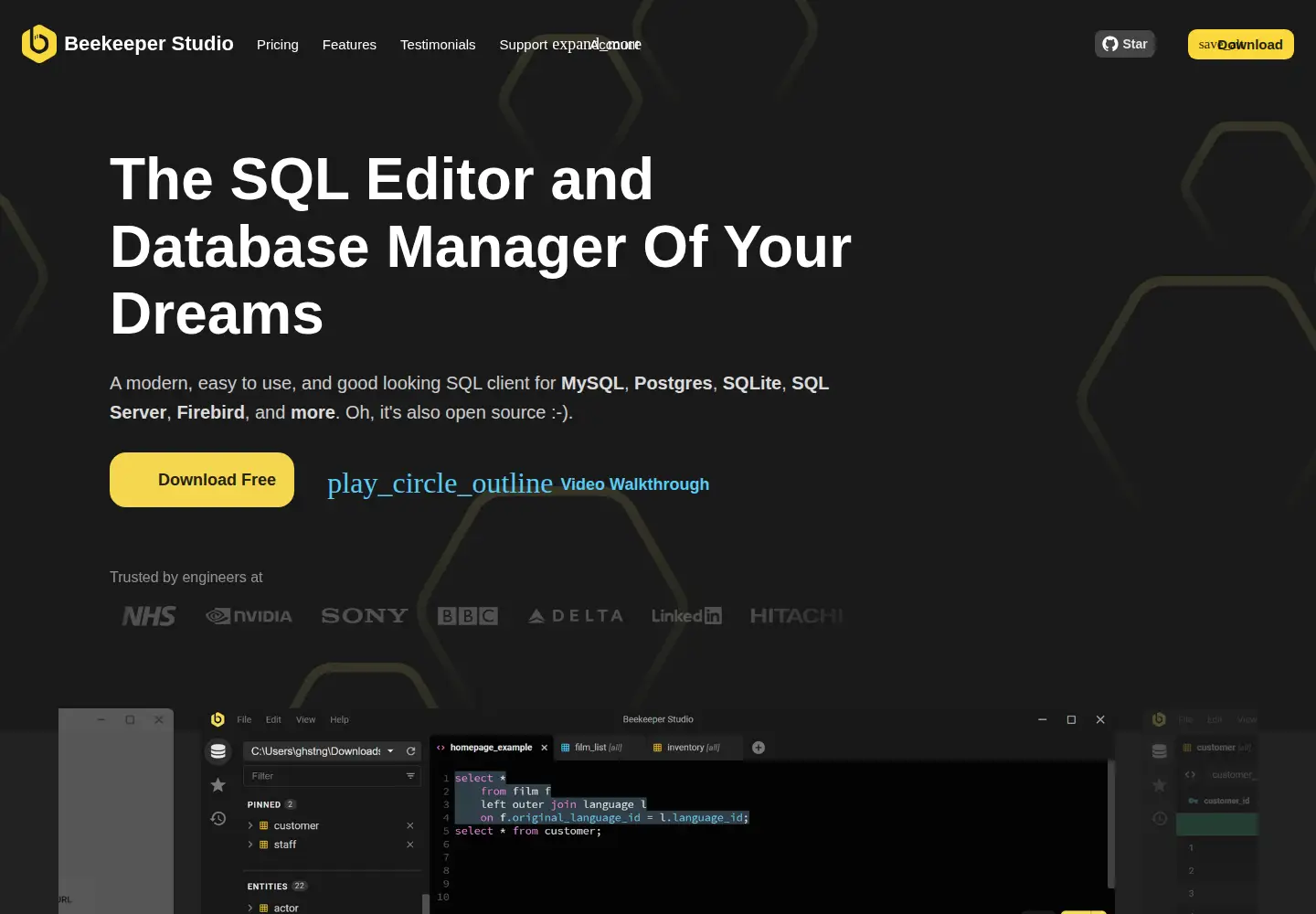Add a new tab with plus icon
The height and width of the screenshot is (914, 1316).
click(x=759, y=748)
